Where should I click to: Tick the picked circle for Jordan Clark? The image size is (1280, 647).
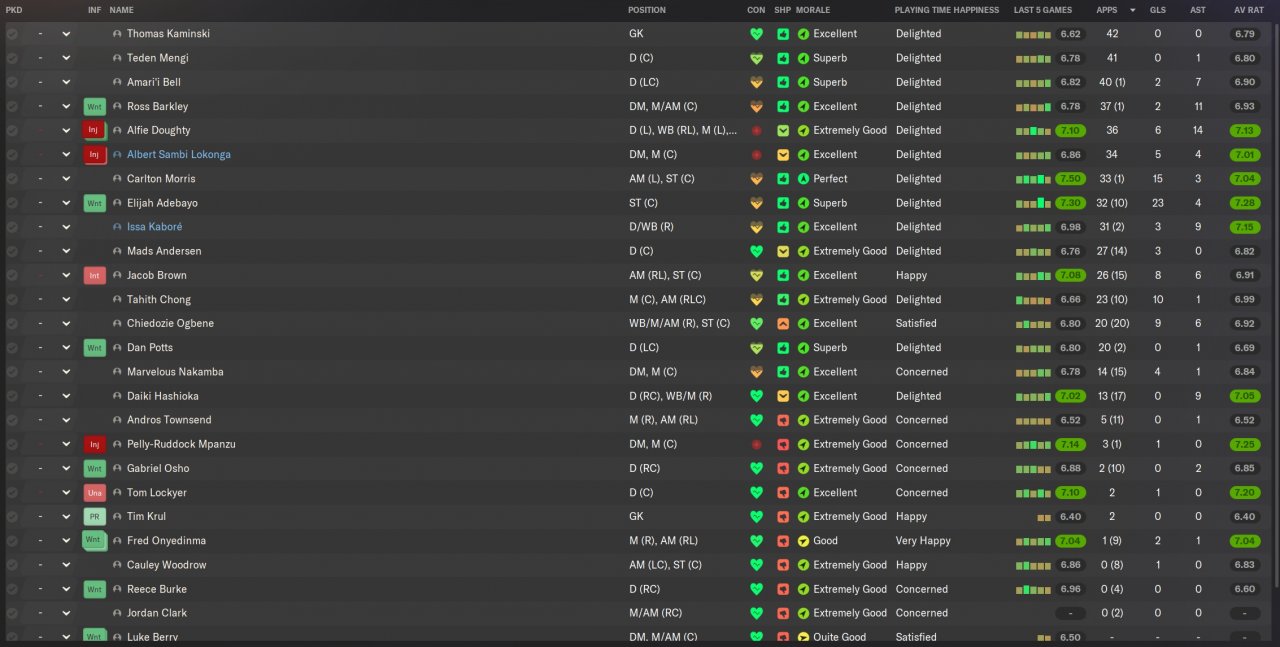(x=12, y=613)
